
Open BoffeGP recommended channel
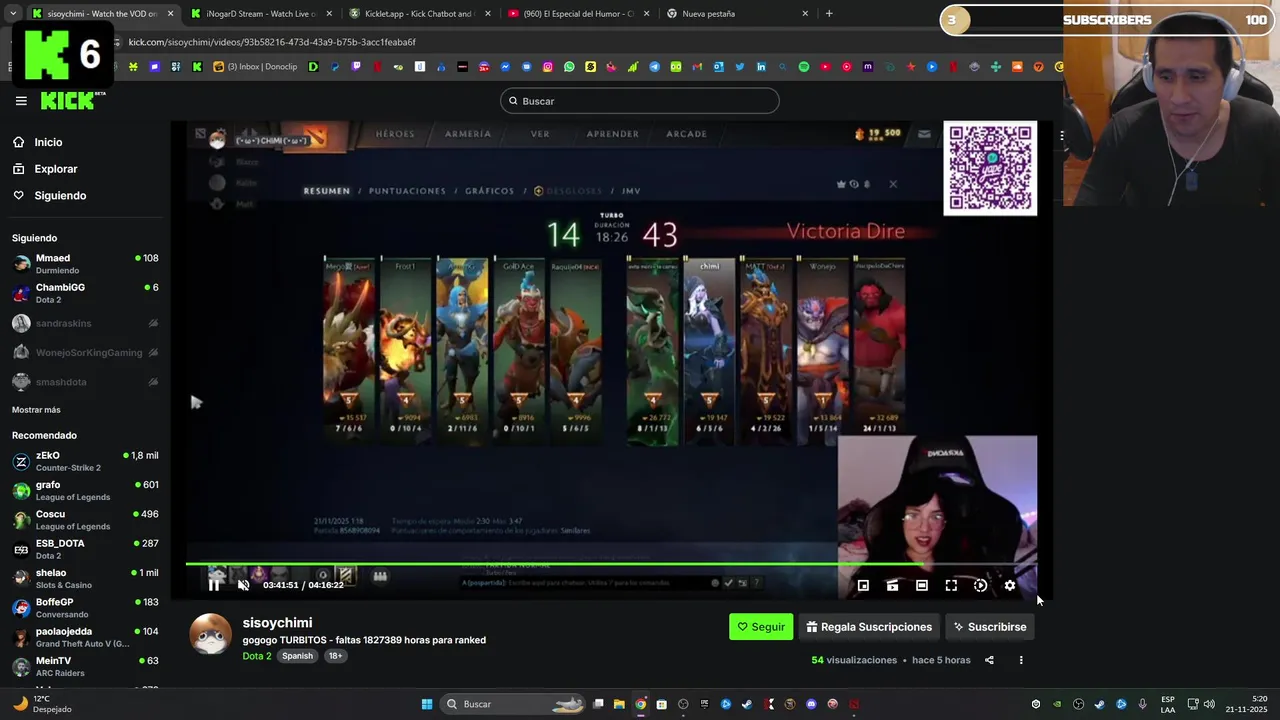(x=85, y=608)
